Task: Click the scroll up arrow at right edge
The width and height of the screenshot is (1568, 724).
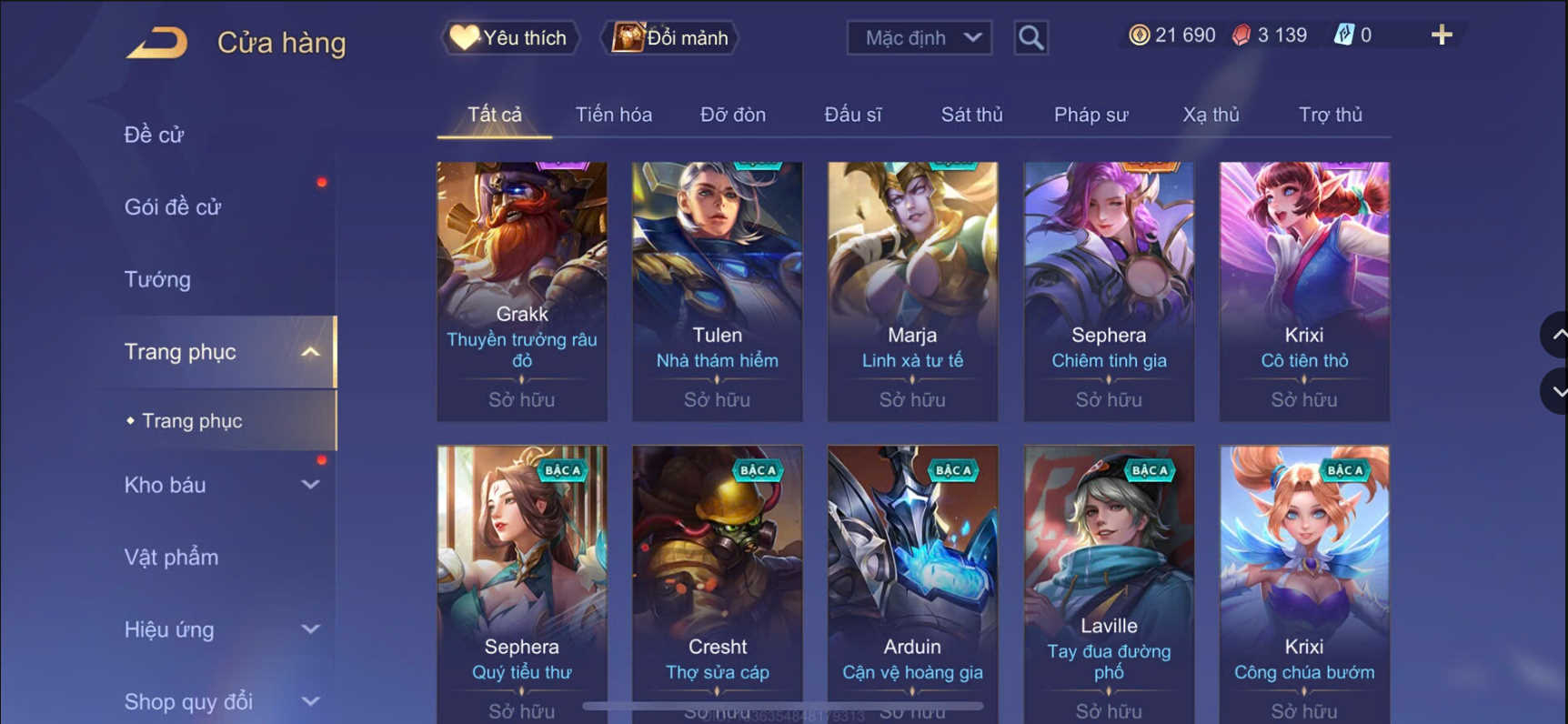Action: pos(1555,335)
